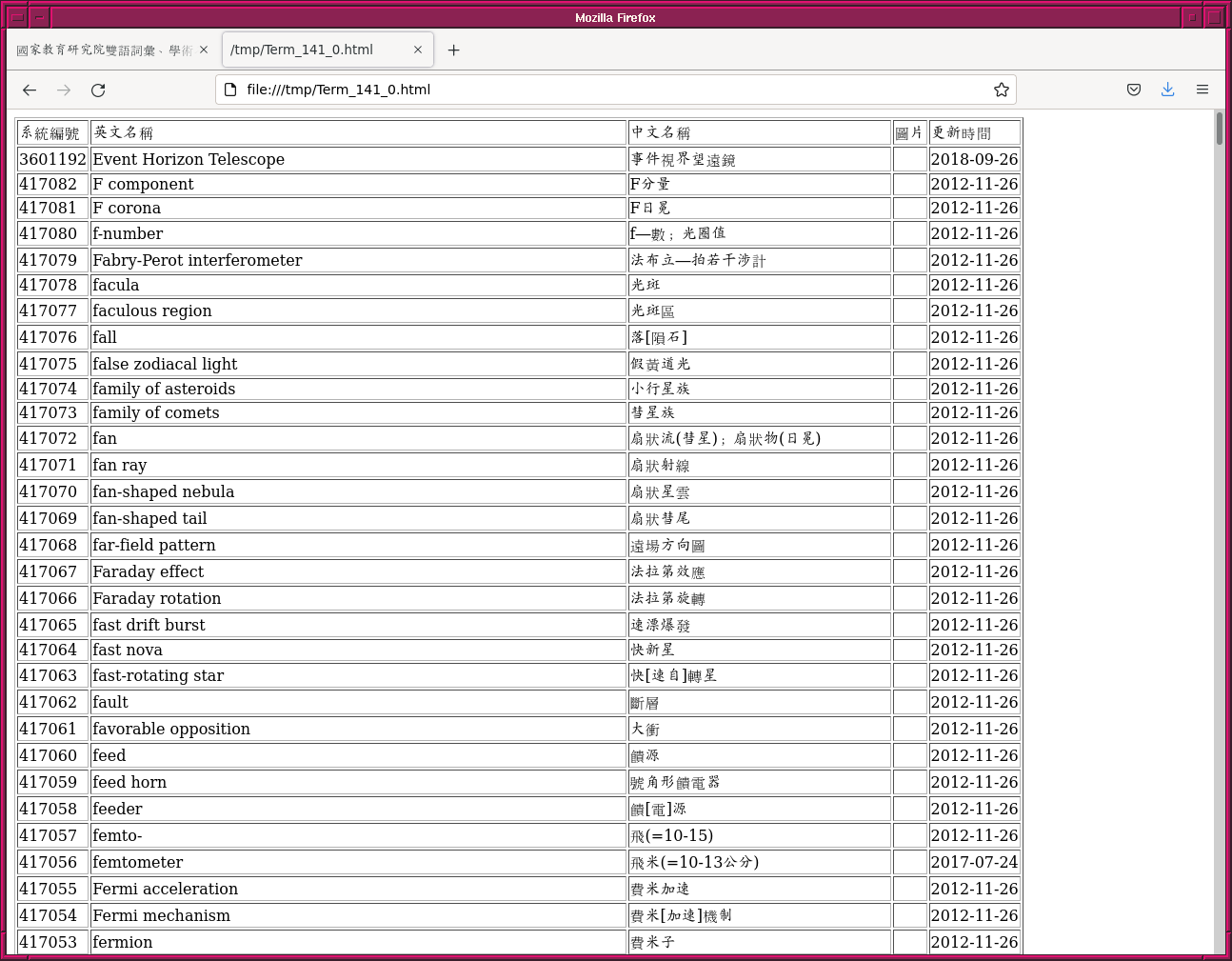Image resolution: width=1232 pixels, height=961 pixels.
Task: Open a new tab with the plus button
Action: [x=453, y=50]
